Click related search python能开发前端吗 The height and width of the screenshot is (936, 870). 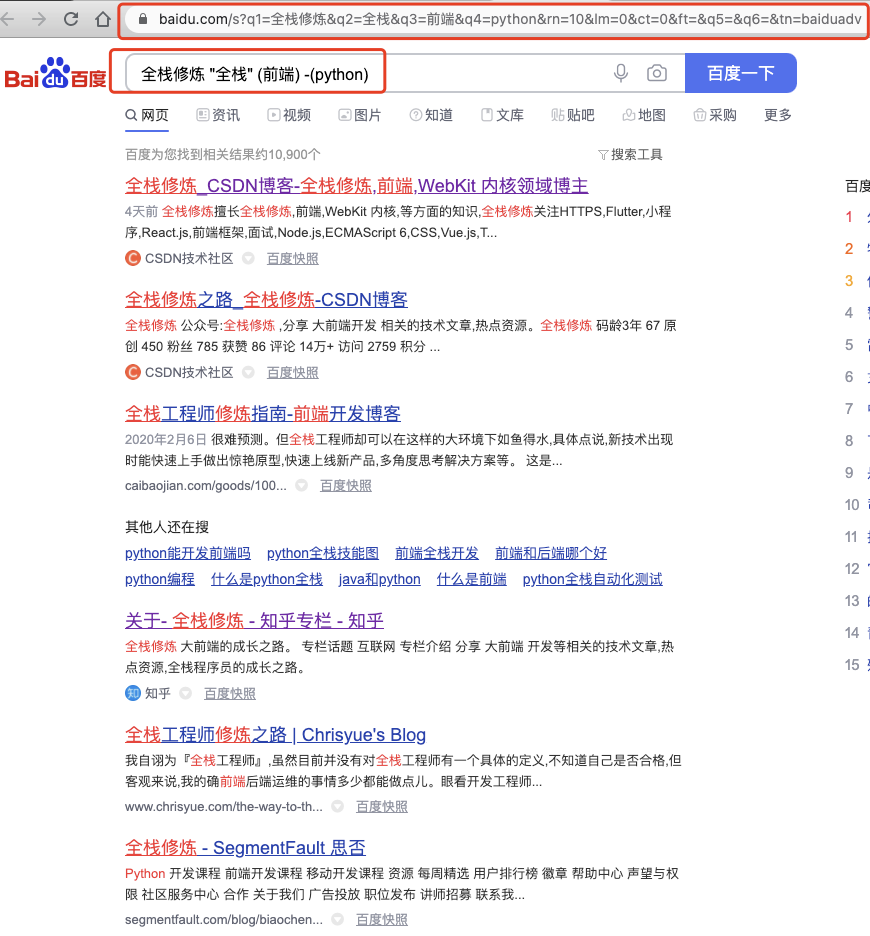pyautogui.click(x=188, y=553)
